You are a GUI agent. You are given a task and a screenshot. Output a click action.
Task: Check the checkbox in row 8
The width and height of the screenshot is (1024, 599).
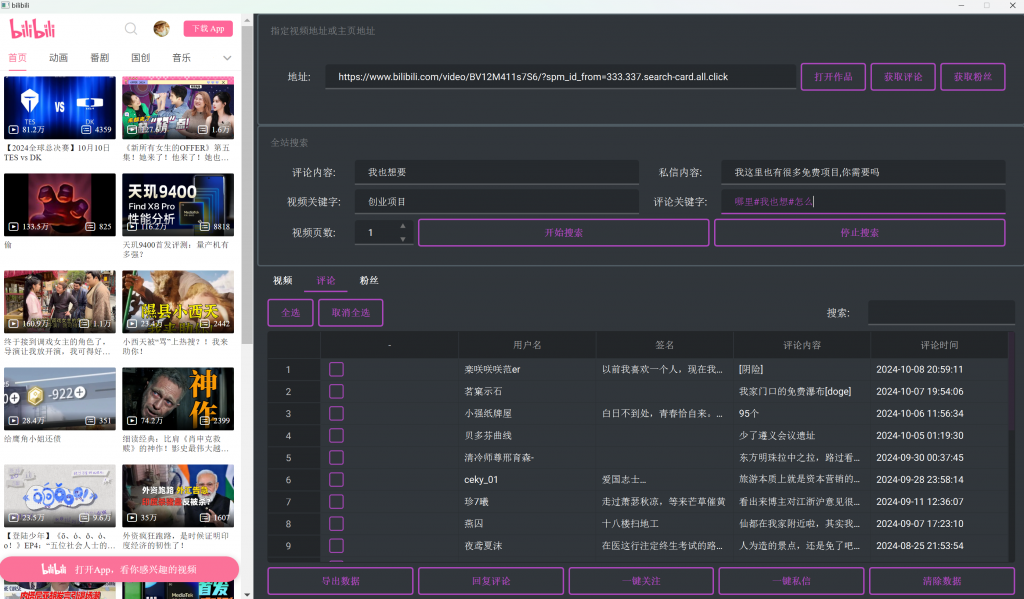click(336, 523)
